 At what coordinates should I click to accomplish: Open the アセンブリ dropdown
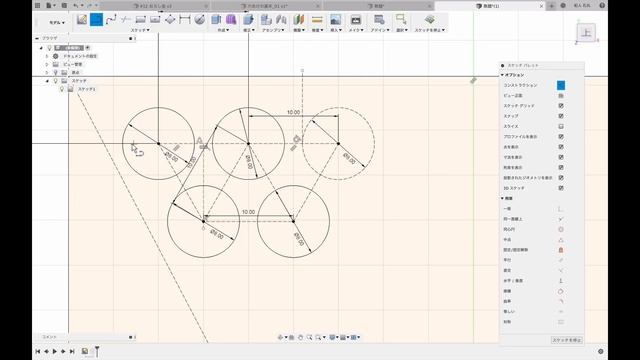tap(273, 30)
